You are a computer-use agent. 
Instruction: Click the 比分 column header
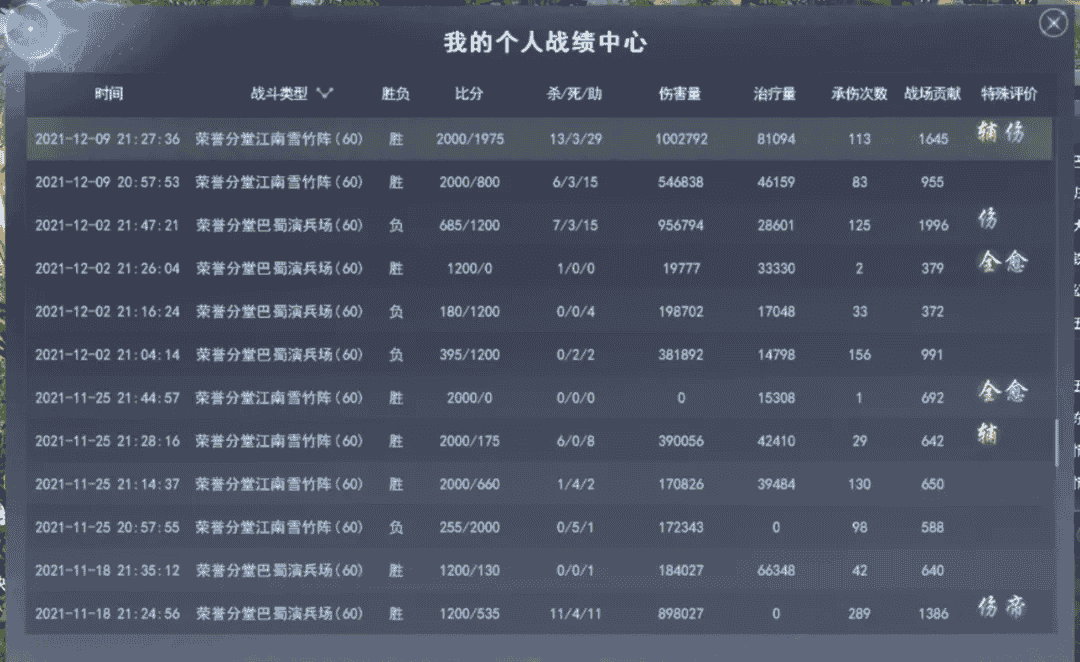pyautogui.click(x=467, y=95)
